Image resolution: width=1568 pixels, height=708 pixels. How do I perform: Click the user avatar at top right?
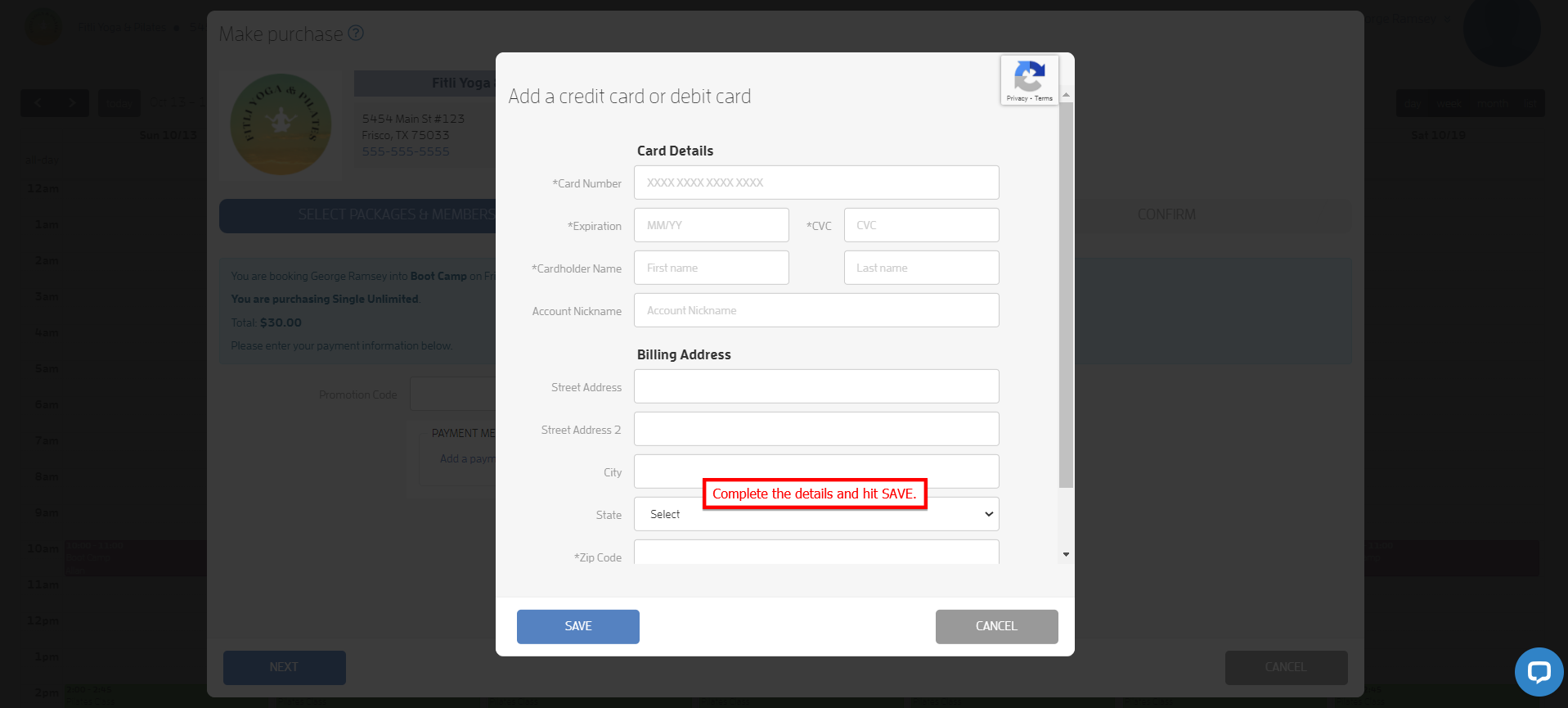(x=1502, y=29)
